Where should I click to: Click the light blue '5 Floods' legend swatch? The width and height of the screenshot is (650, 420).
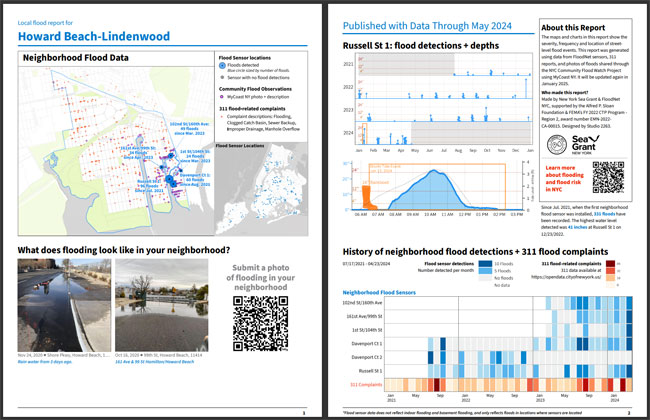coord(485,271)
